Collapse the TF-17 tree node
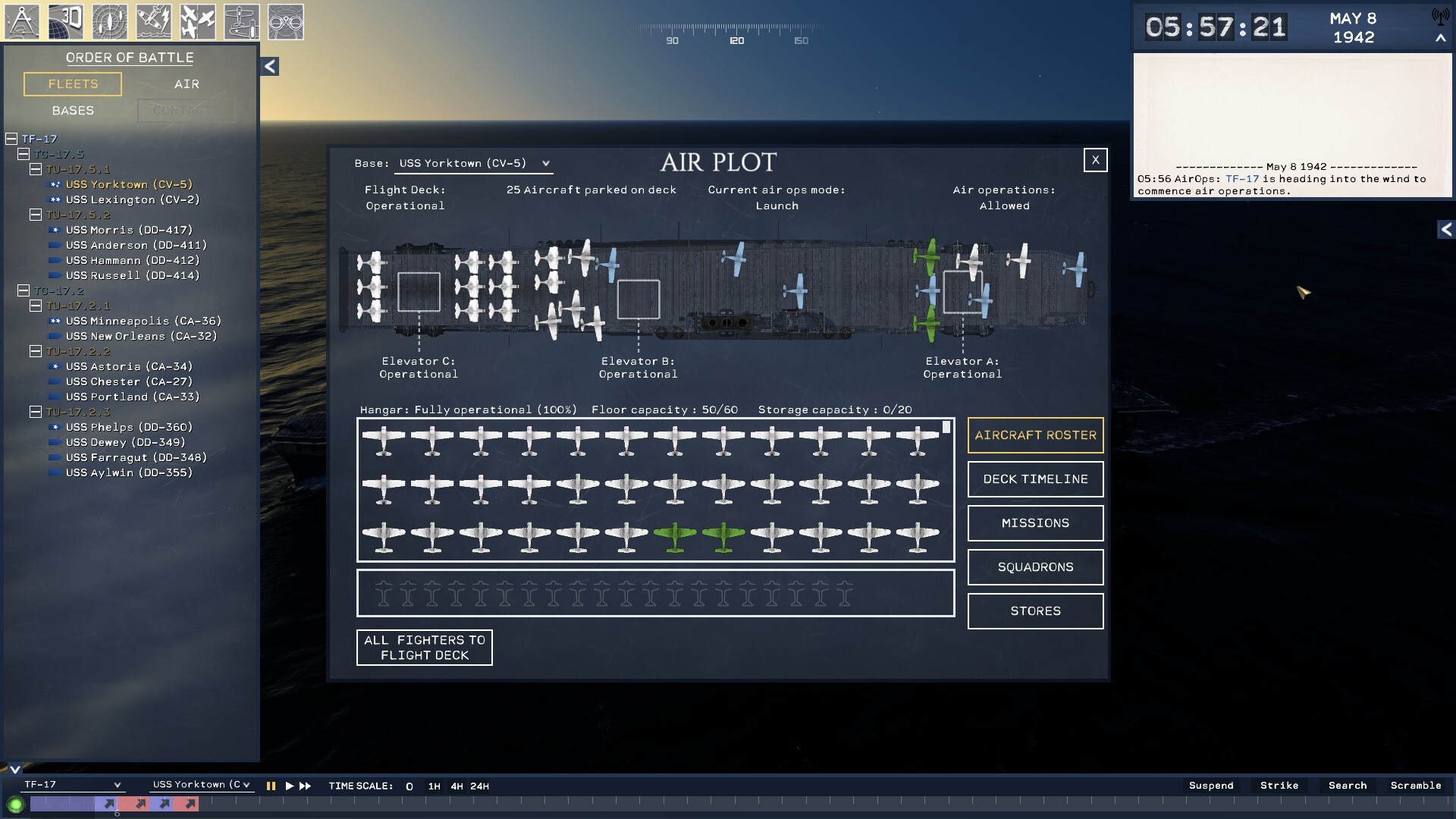The width and height of the screenshot is (1456, 819). pos(11,139)
